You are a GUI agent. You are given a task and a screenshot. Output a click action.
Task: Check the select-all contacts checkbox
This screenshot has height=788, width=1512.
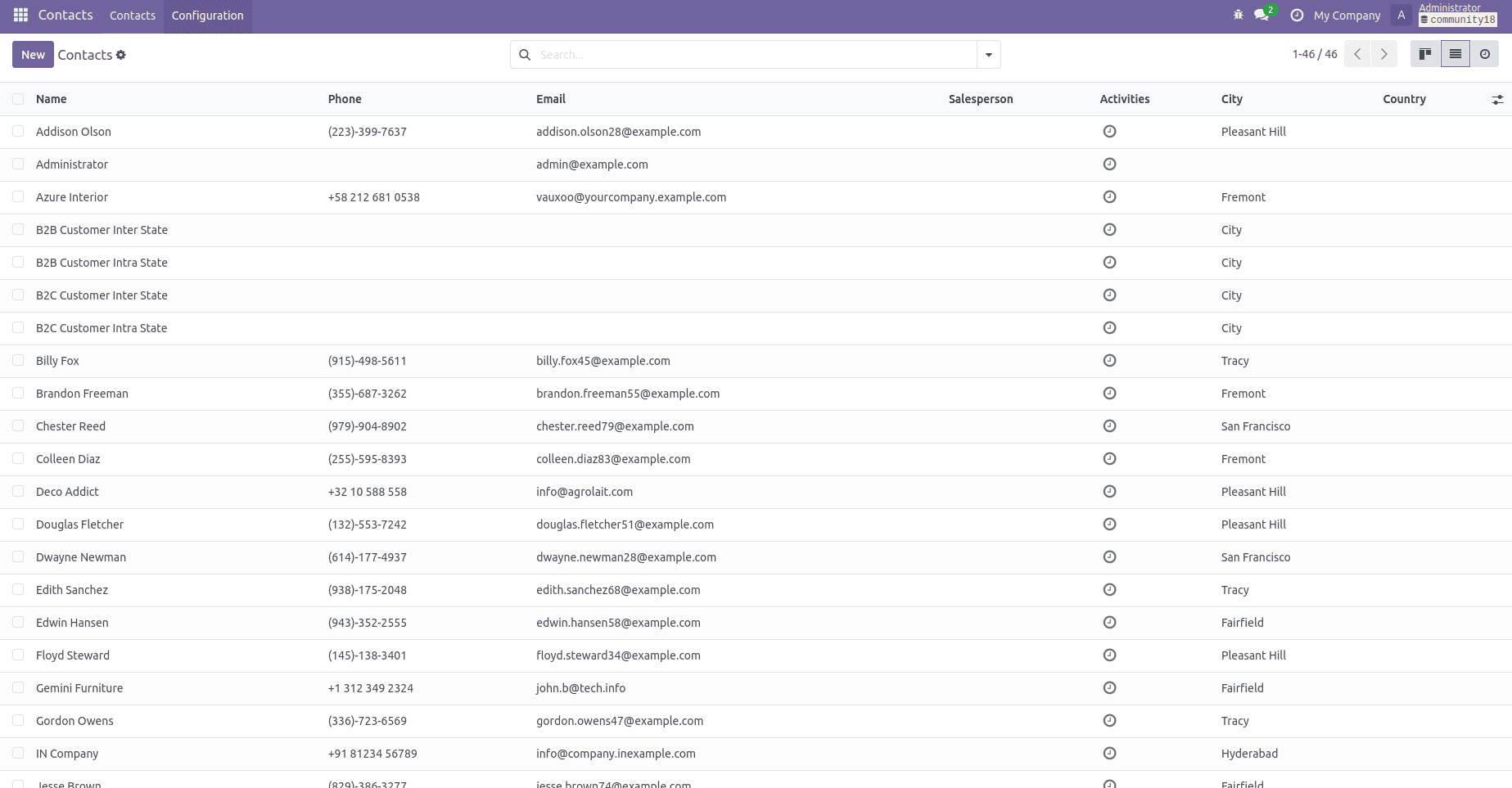coord(18,98)
